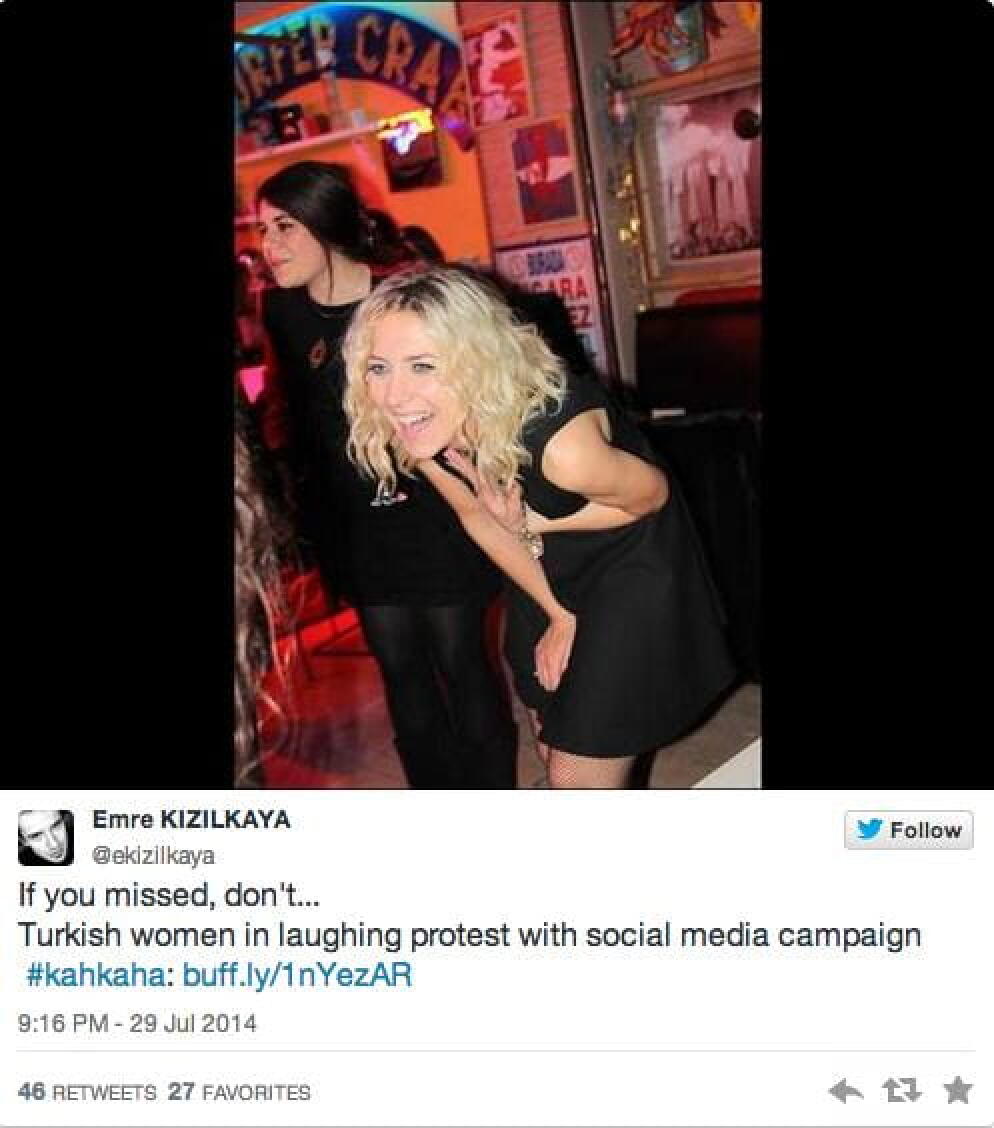Click the black area left of photo
The width and height of the screenshot is (994, 1128).
coord(117,394)
